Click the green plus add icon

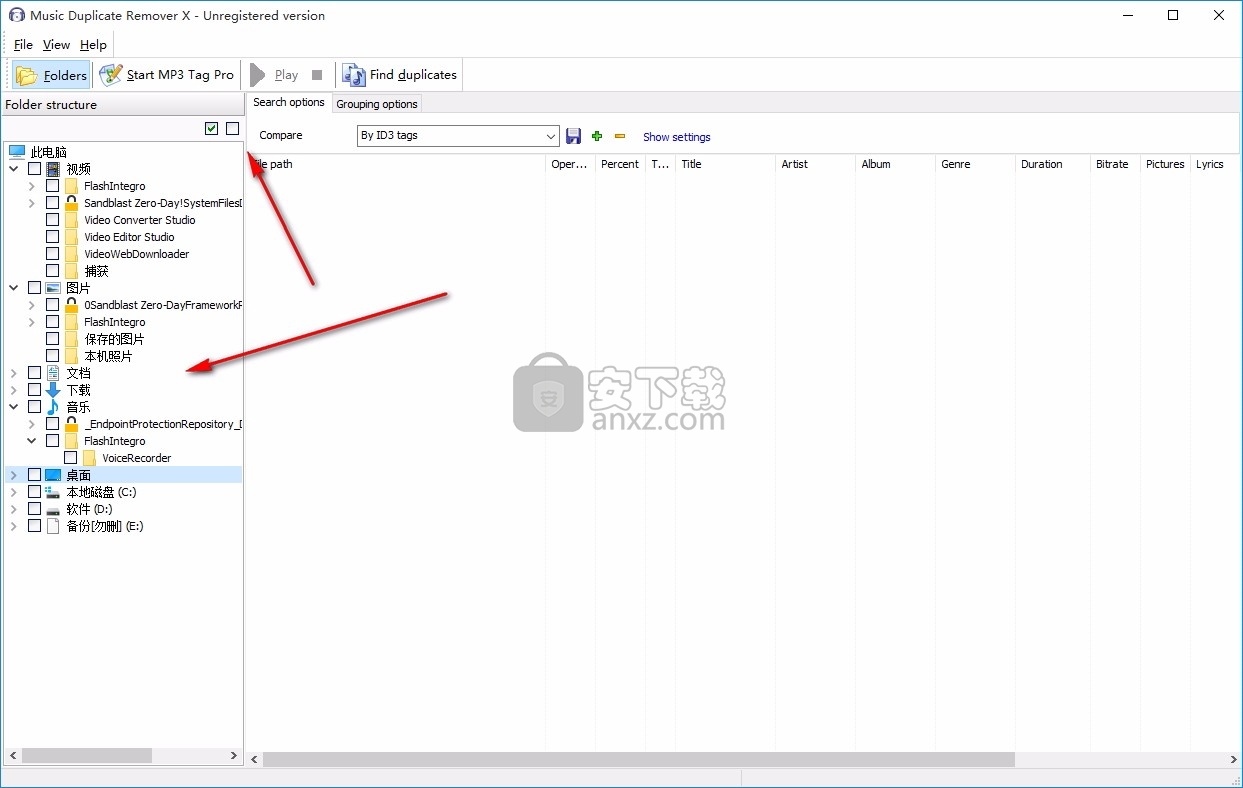tap(597, 136)
